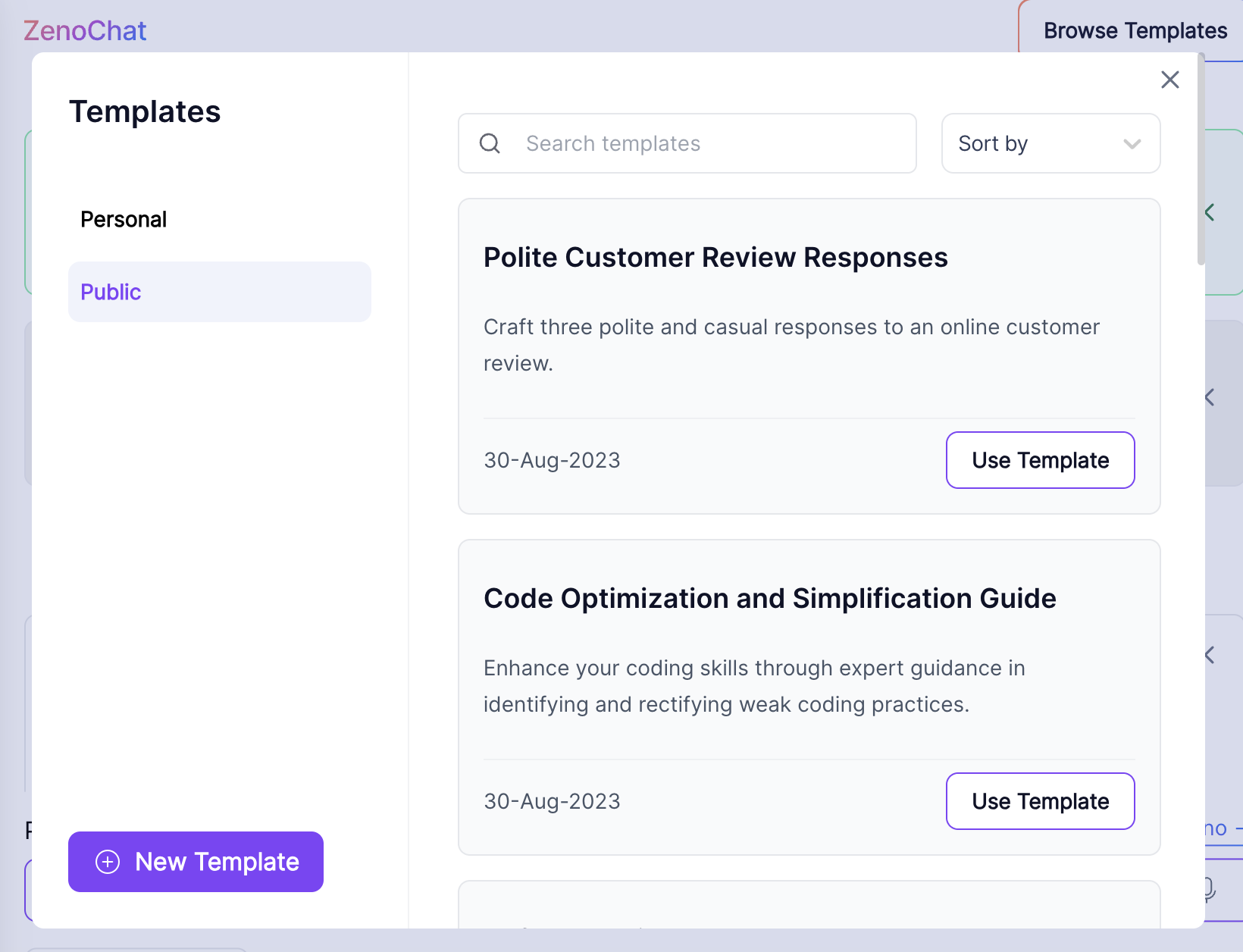Click the plus icon in New Template

(x=108, y=862)
